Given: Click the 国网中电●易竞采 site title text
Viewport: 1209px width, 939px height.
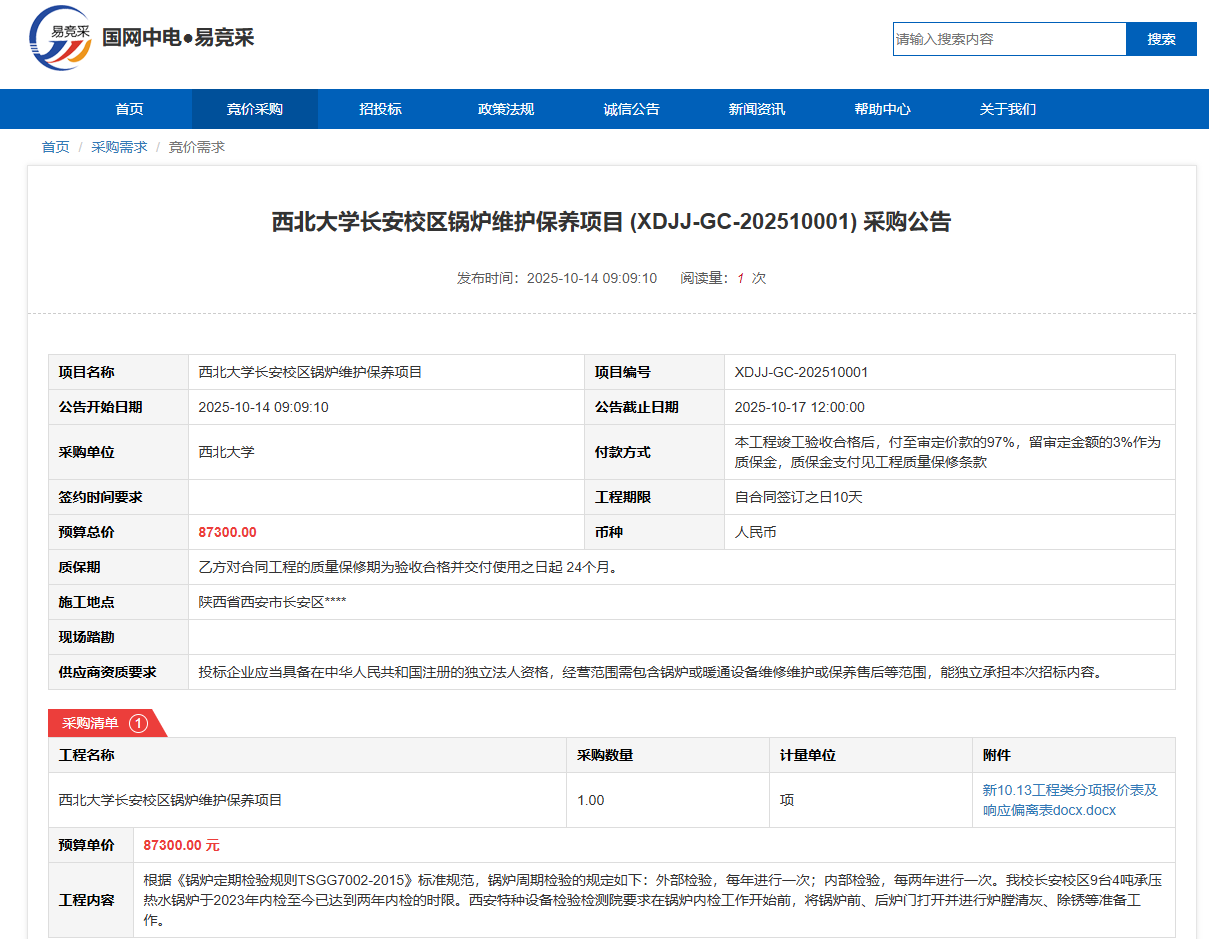Looking at the screenshot, I should [178, 38].
